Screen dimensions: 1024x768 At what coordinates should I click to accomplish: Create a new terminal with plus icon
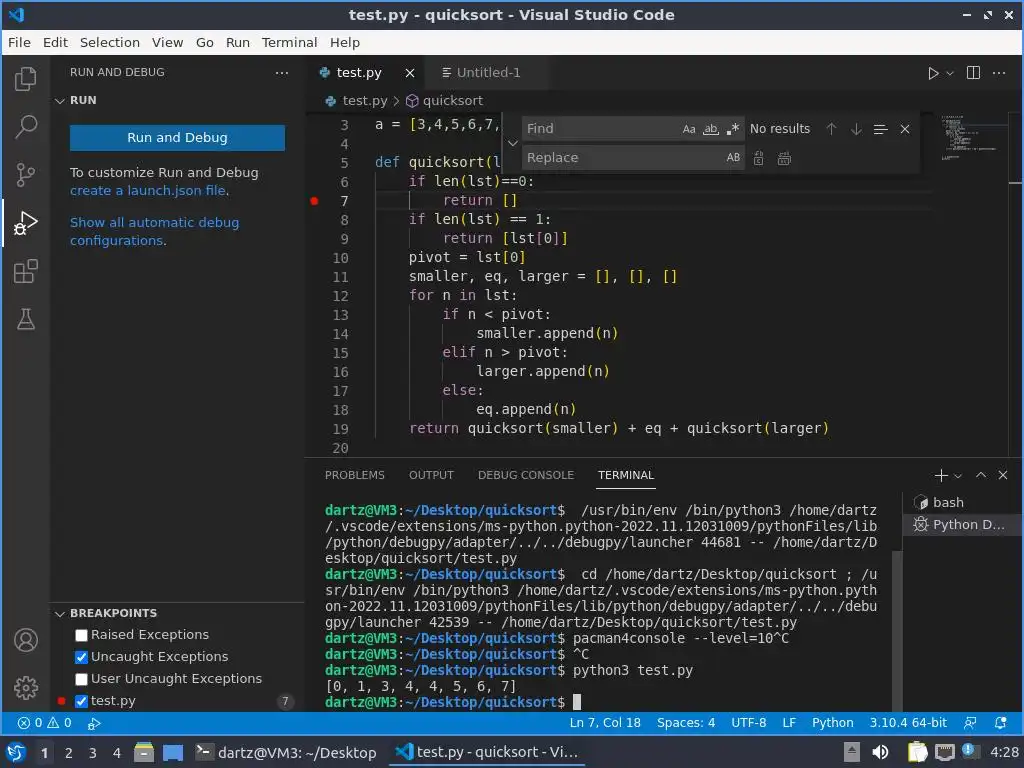(941, 475)
